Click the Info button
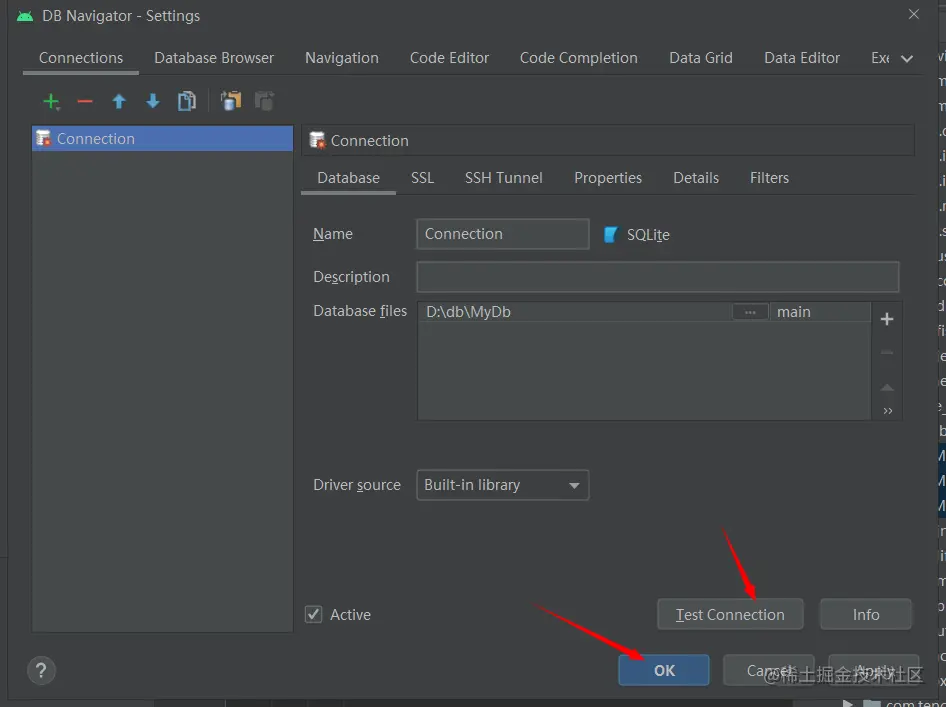Screen dimensions: 946x707 click(866, 614)
